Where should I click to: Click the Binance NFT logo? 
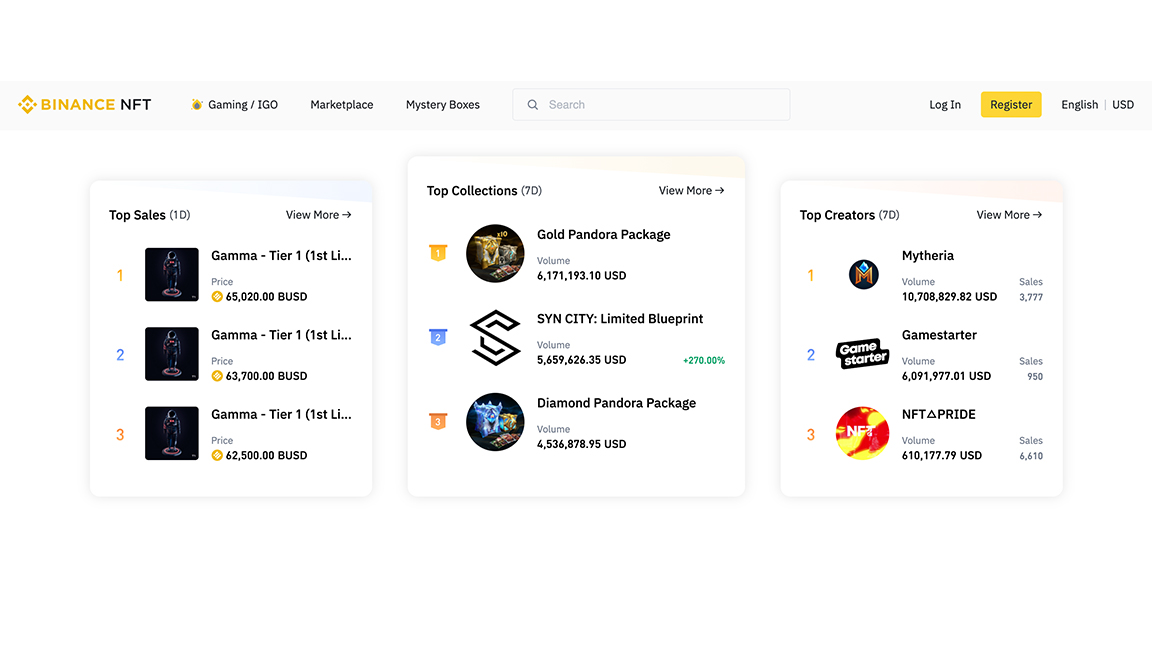point(84,104)
